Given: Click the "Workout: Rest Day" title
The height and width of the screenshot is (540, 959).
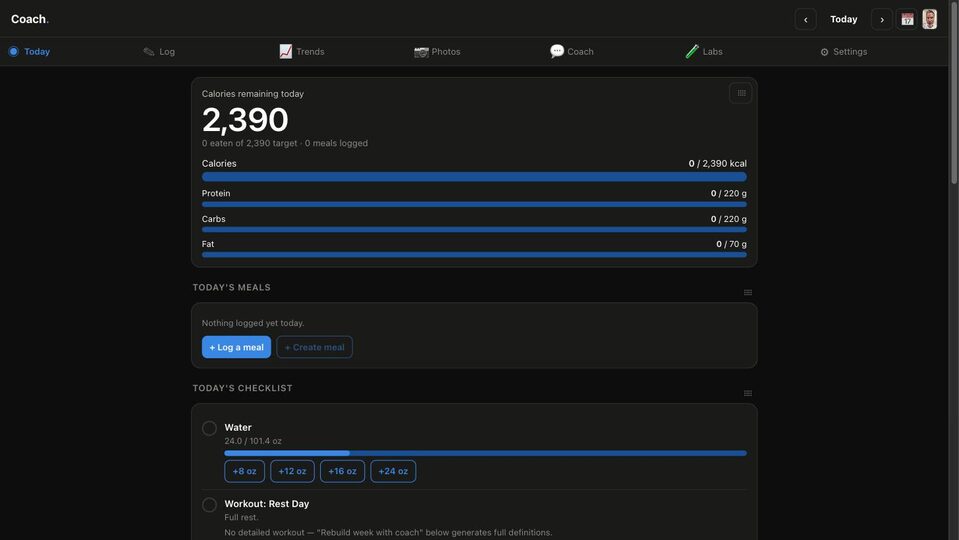Looking at the screenshot, I should [x=267, y=504].
